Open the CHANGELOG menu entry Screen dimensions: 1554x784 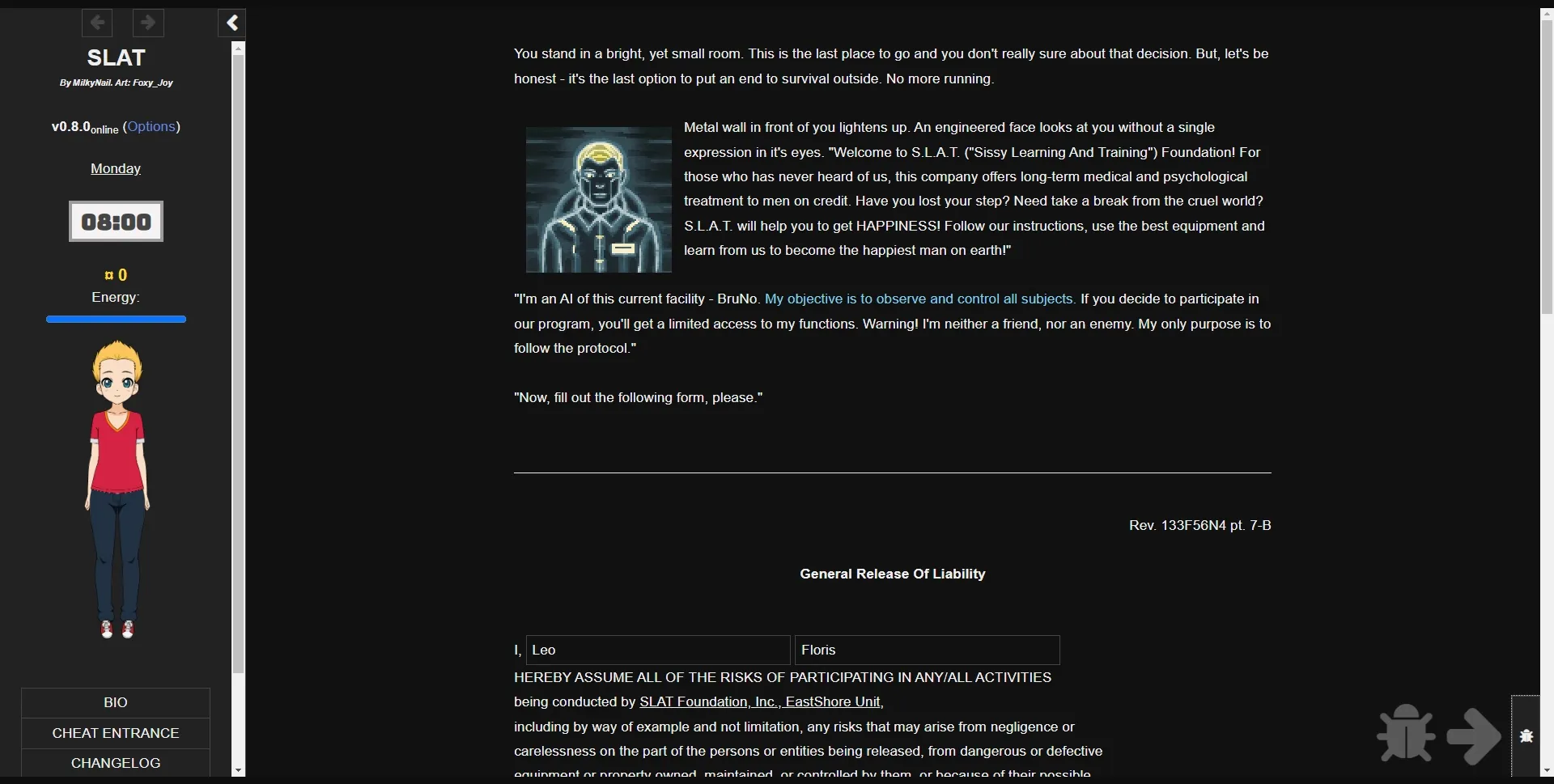[x=114, y=761]
